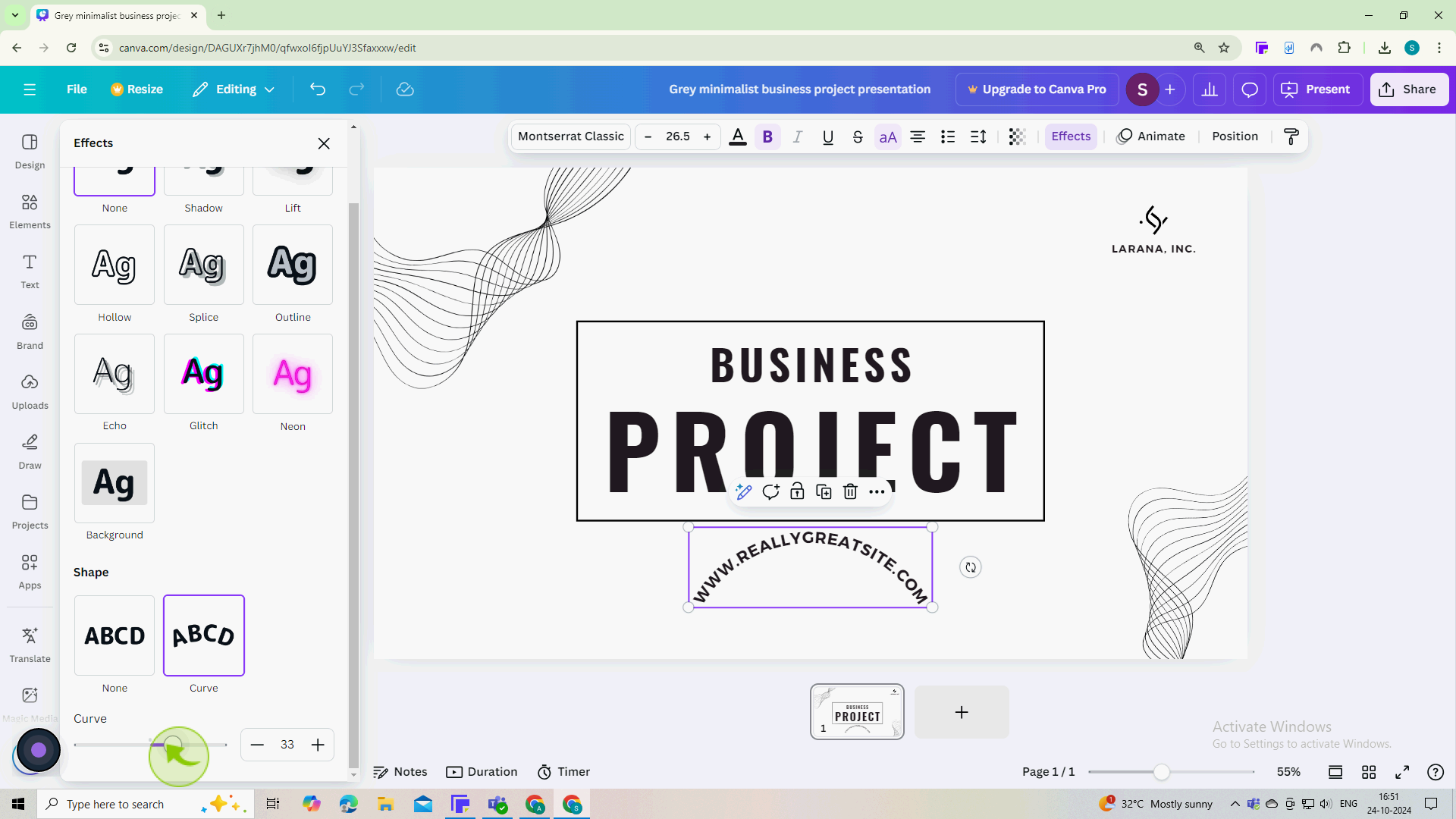Click the Text alignment icon

pos(918,136)
